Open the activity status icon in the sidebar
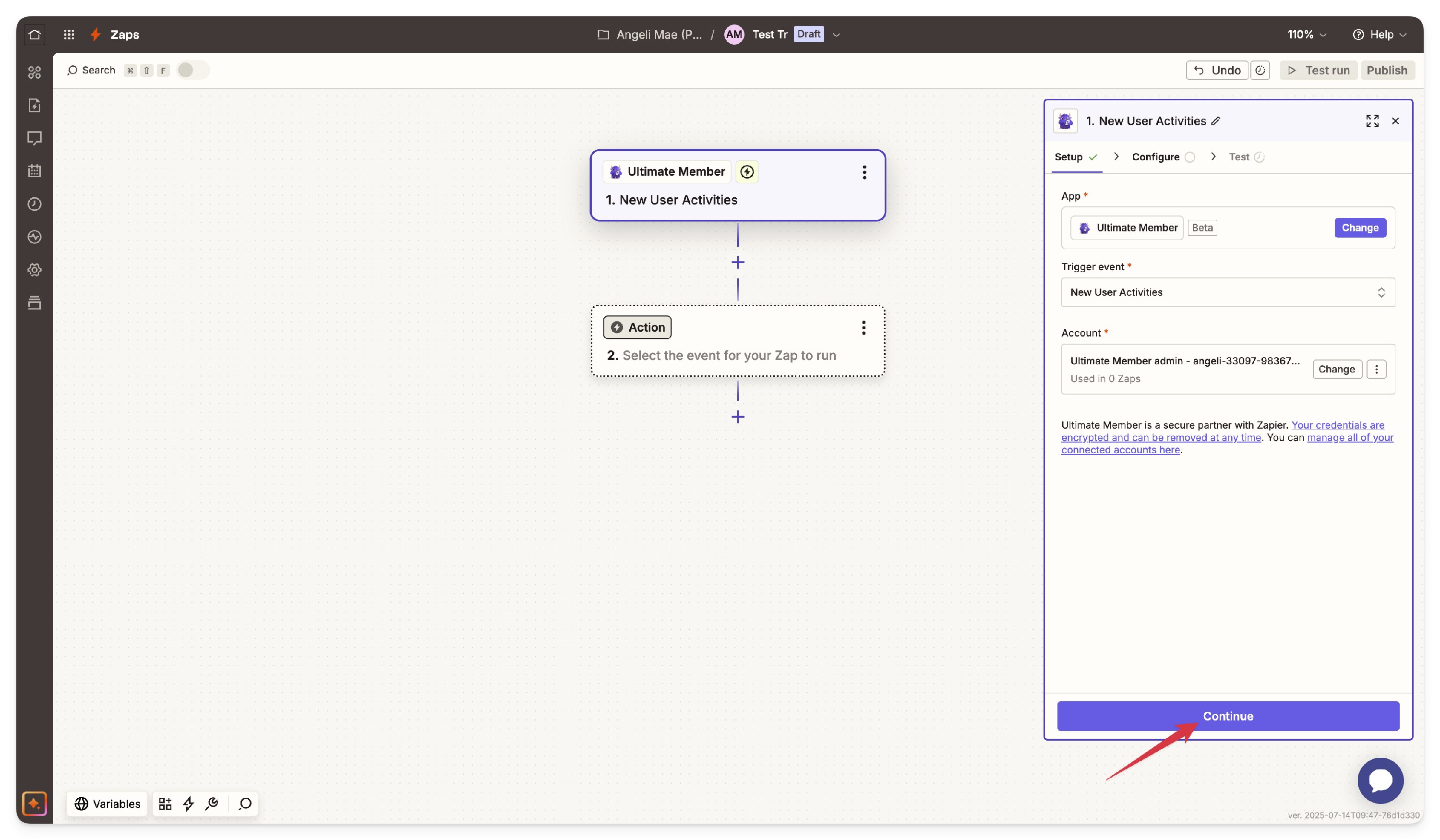Image resolution: width=1440 pixels, height=840 pixels. point(34,237)
